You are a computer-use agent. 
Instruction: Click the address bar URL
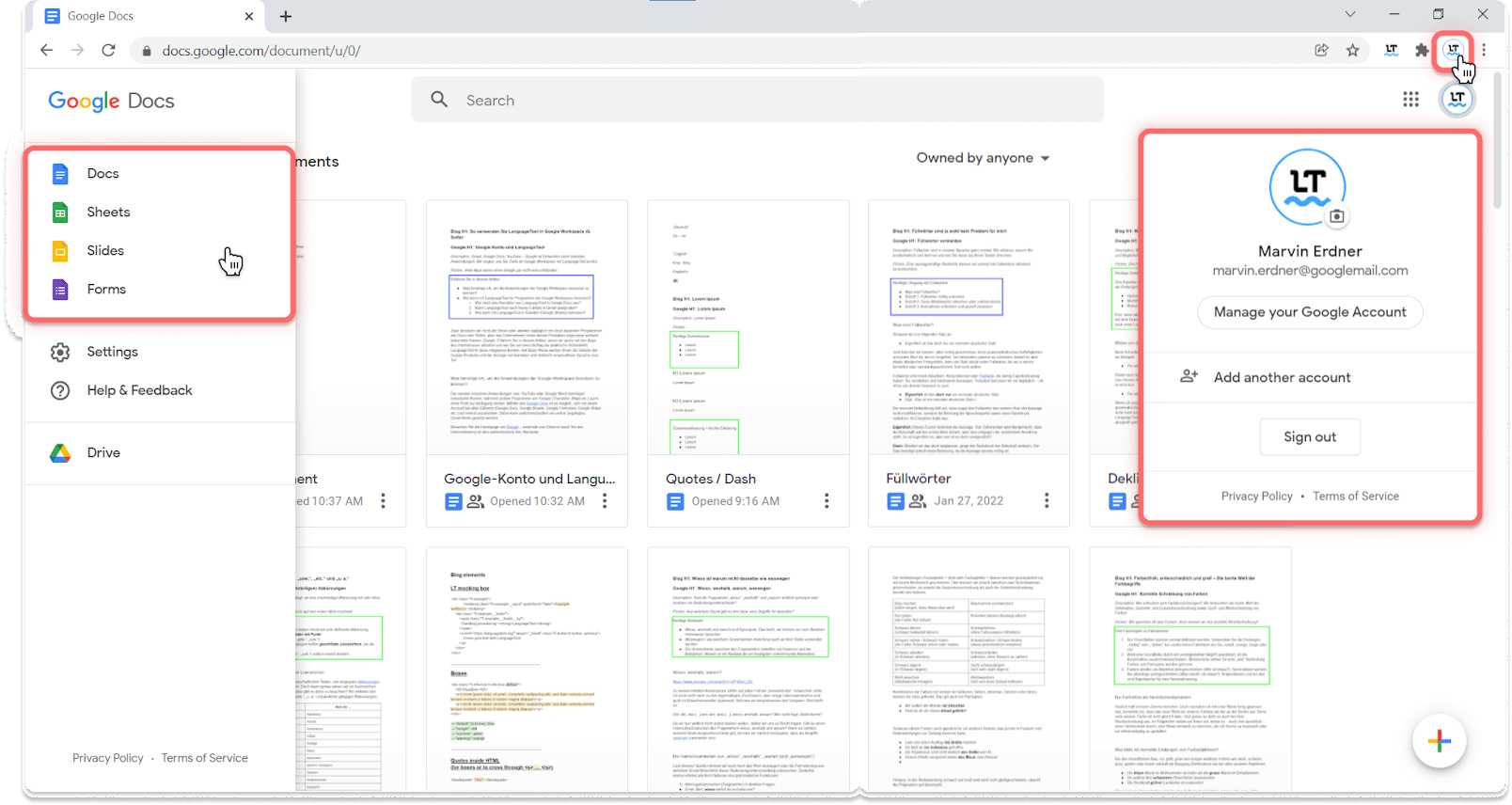click(261, 51)
